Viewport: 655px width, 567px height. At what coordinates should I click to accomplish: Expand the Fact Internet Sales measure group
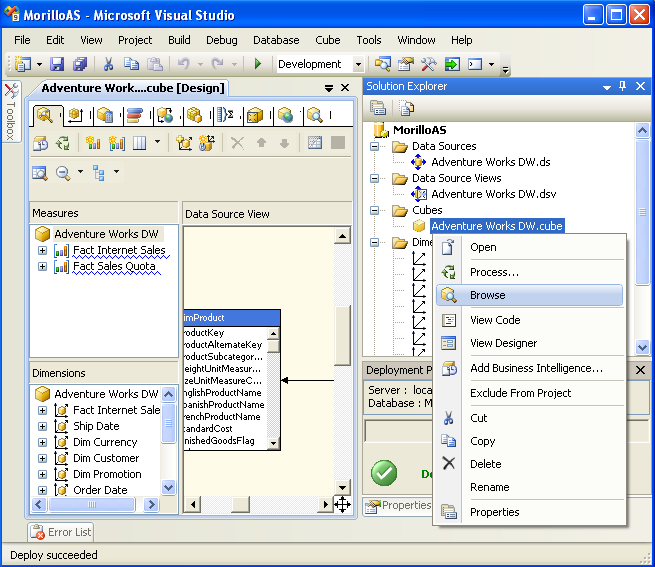(x=42, y=250)
